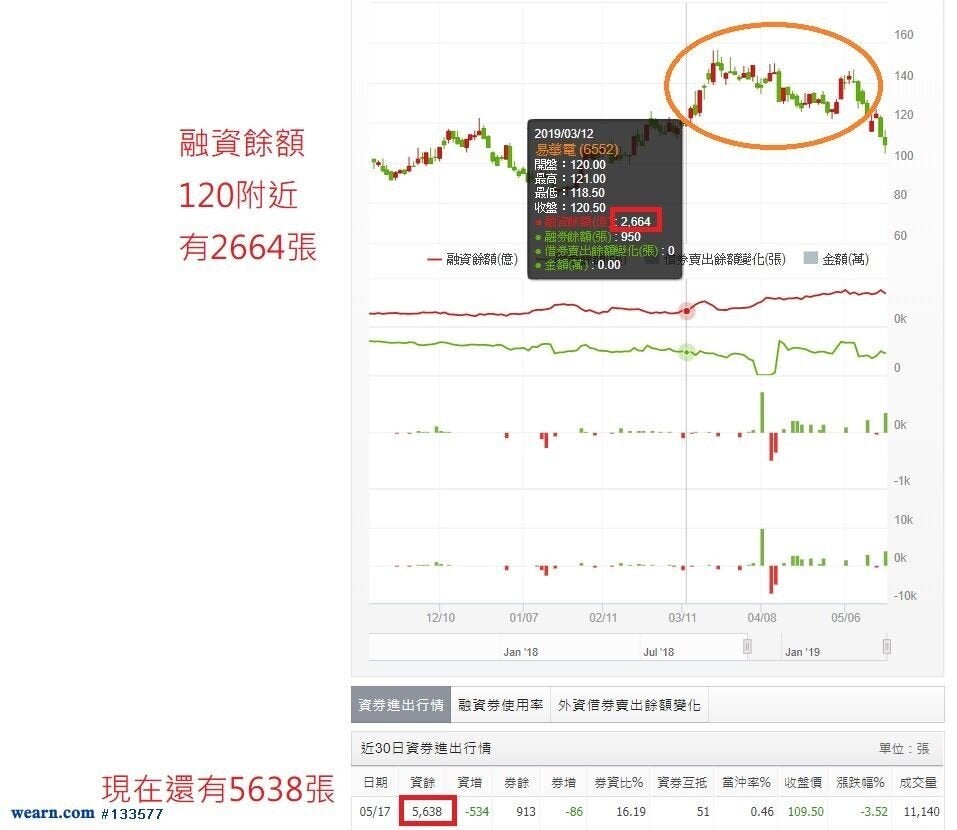Screen dimensions: 957x830
Task: Select the 資券進出行情 tab
Action: (401, 705)
